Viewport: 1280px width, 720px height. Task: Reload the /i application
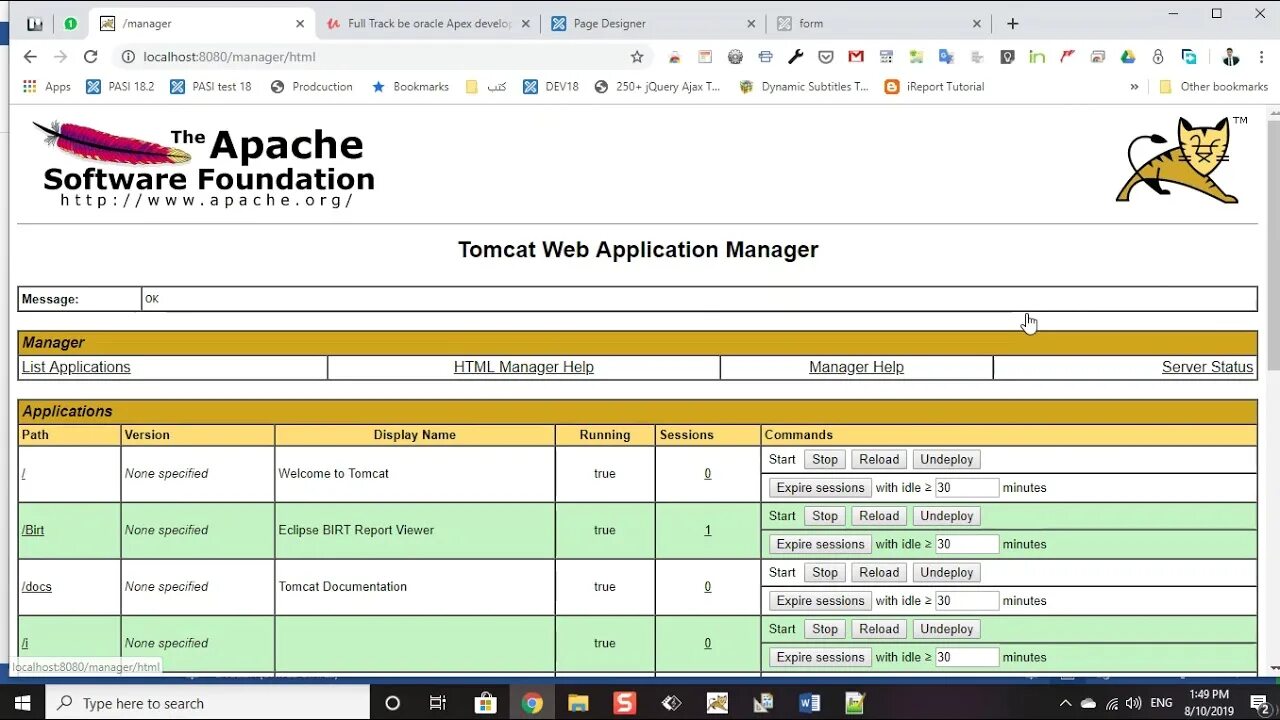pyautogui.click(x=879, y=629)
